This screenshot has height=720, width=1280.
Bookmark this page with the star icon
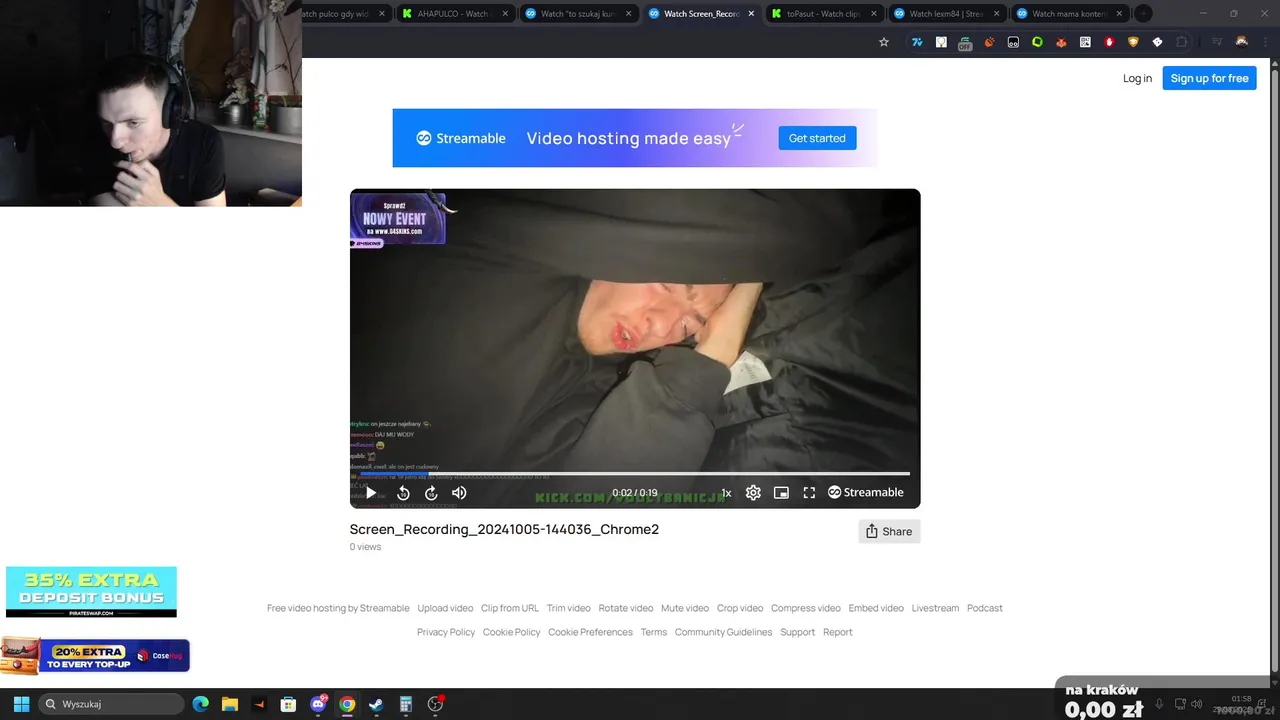coord(884,42)
